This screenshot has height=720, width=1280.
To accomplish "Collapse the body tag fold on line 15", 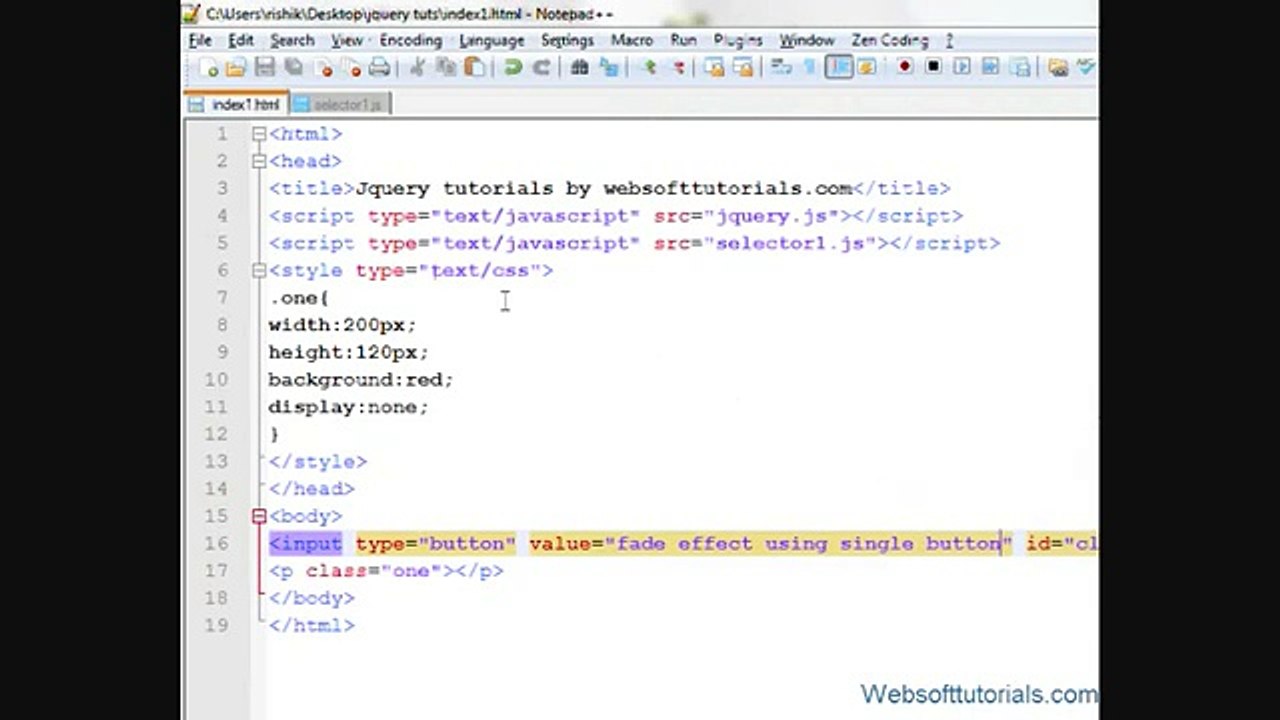I will pos(259,516).
